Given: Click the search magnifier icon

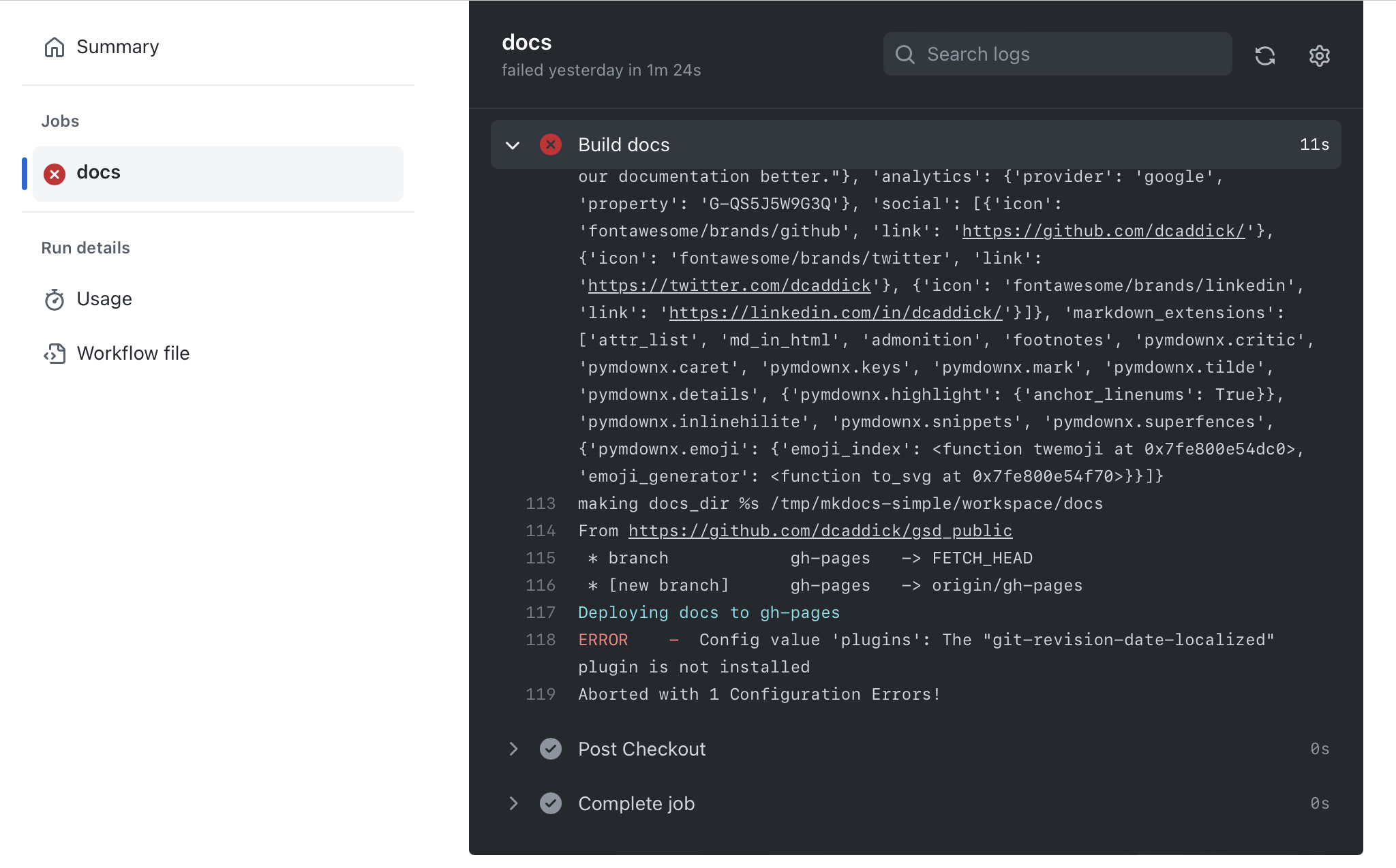Looking at the screenshot, I should (905, 55).
